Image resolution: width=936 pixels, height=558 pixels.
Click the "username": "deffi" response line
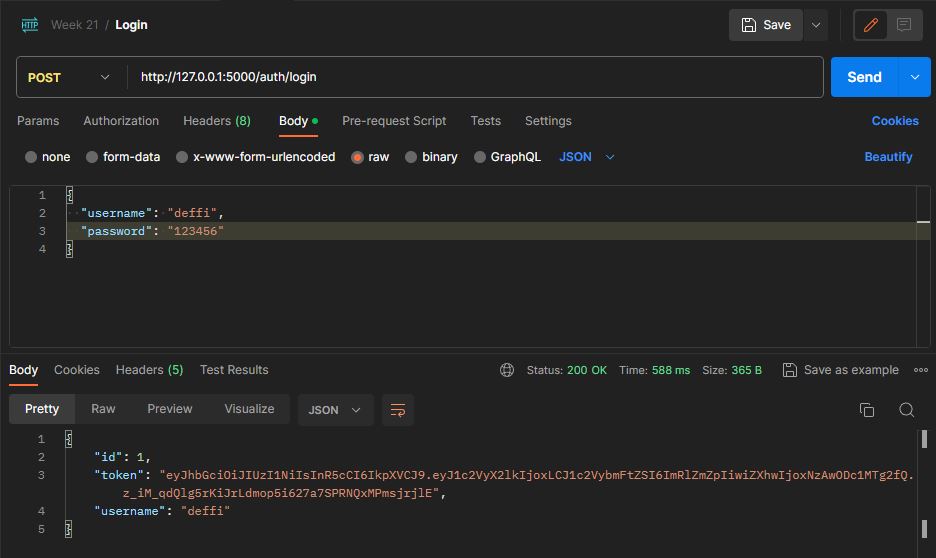click(x=162, y=511)
